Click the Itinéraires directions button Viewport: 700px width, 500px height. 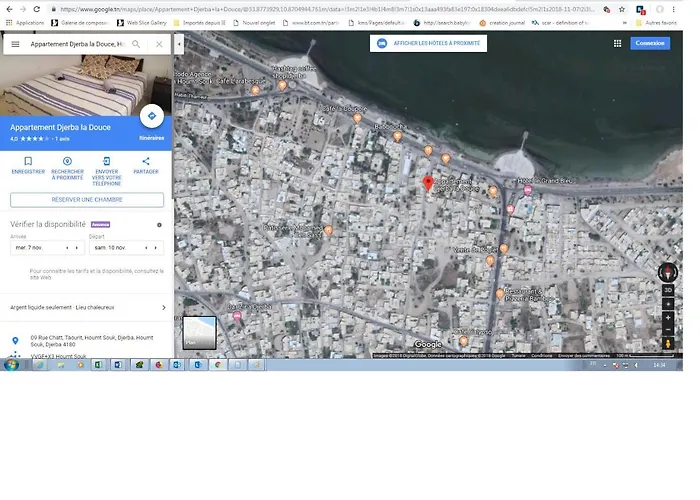tap(151, 117)
